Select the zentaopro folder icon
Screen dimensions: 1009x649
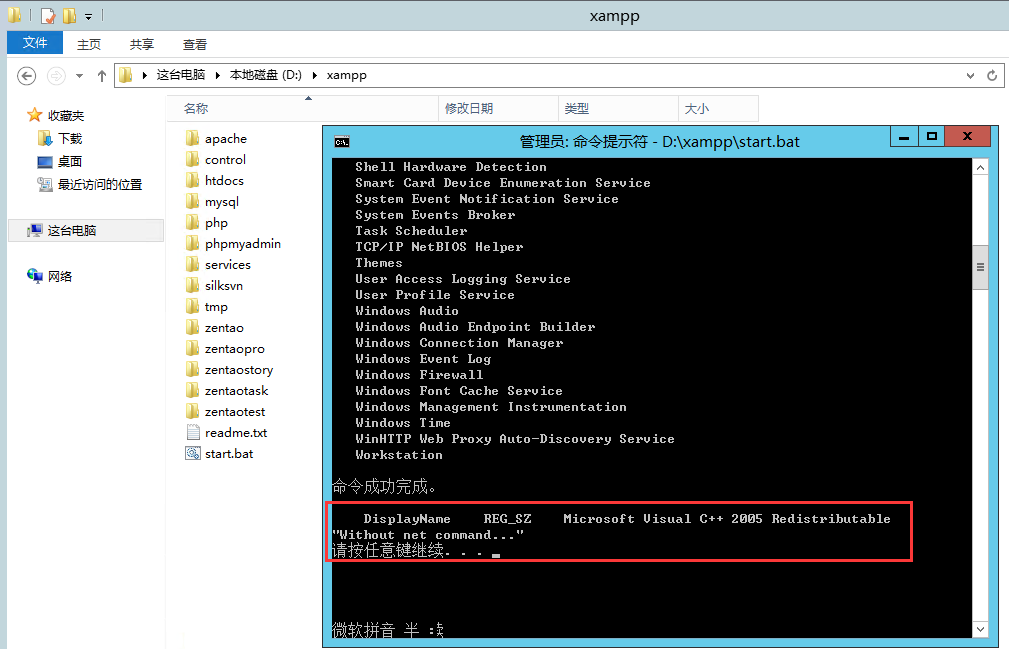coord(192,349)
